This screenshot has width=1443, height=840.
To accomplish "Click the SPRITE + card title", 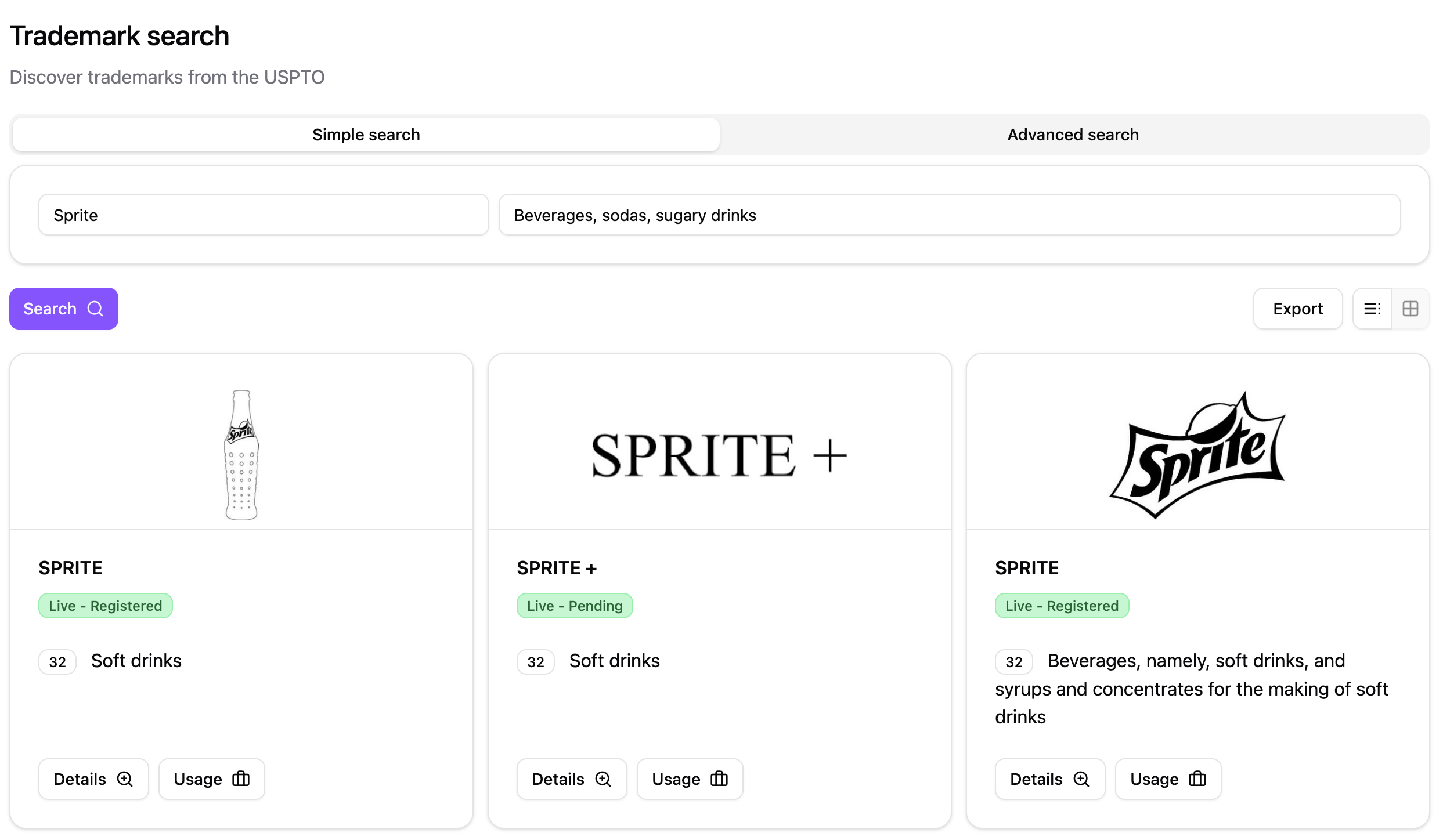I will click(x=557, y=568).
